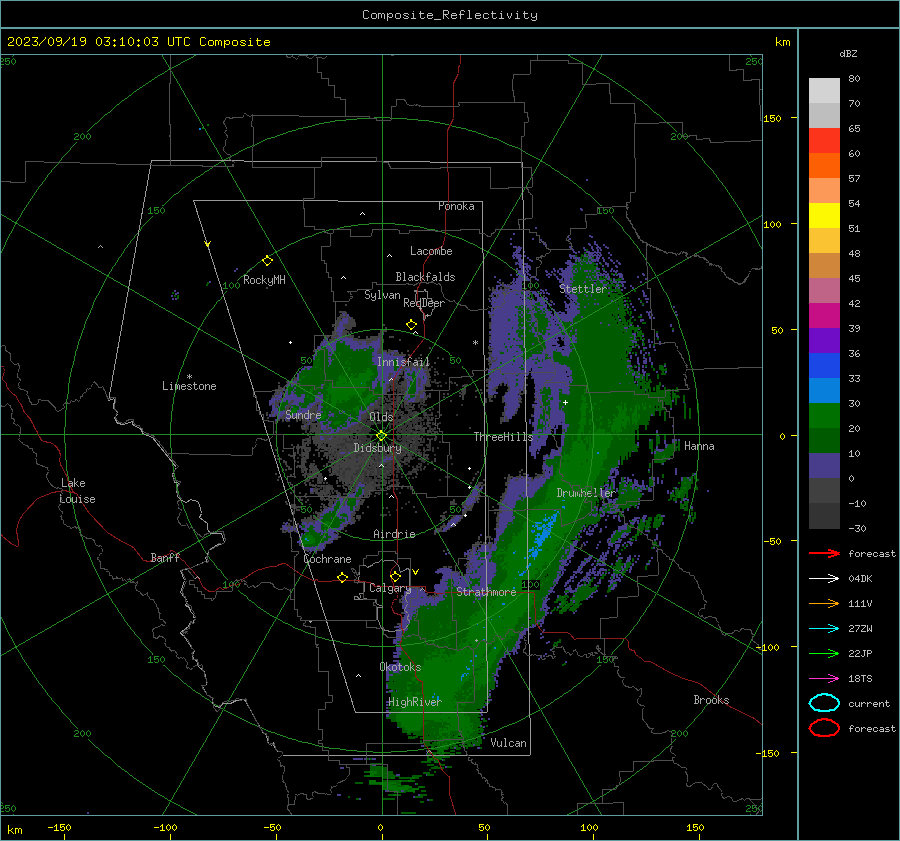Select the Calgary label
The width and height of the screenshot is (900, 841).
click(390, 588)
